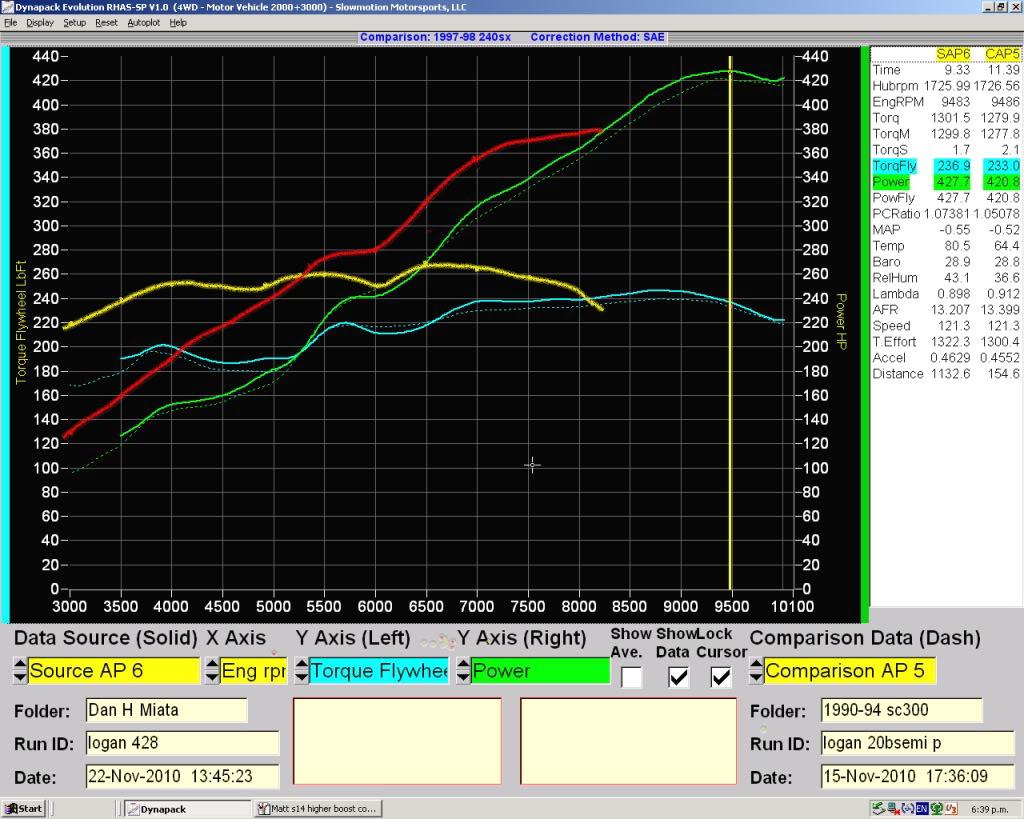
Task: Switch to Dynapack taskbar button
Action: [187, 809]
